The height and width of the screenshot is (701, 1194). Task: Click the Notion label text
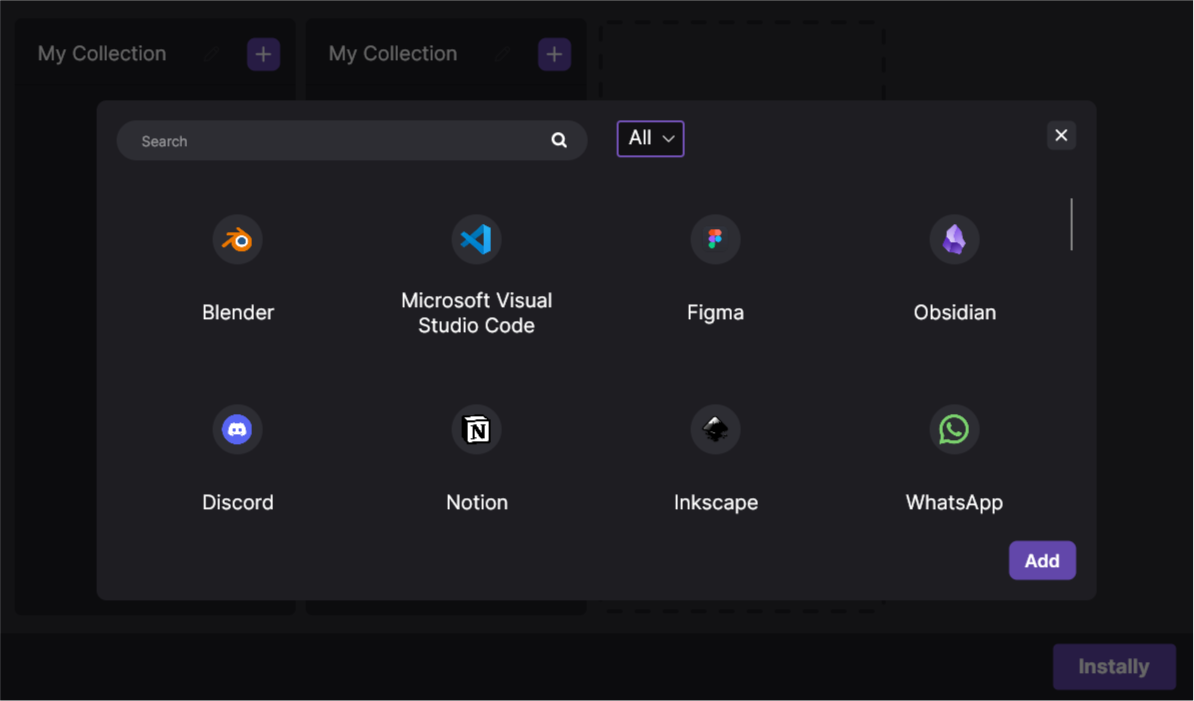477,502
